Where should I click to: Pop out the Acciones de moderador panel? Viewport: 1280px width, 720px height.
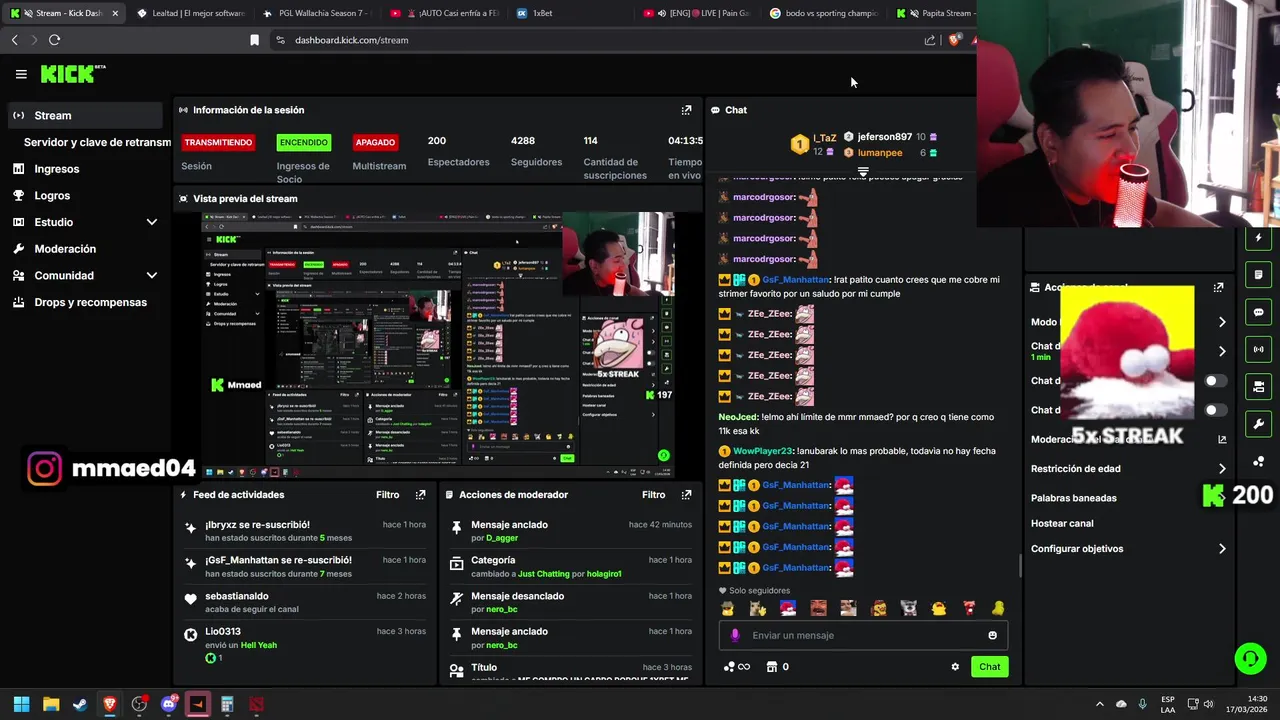coord(686,495)
